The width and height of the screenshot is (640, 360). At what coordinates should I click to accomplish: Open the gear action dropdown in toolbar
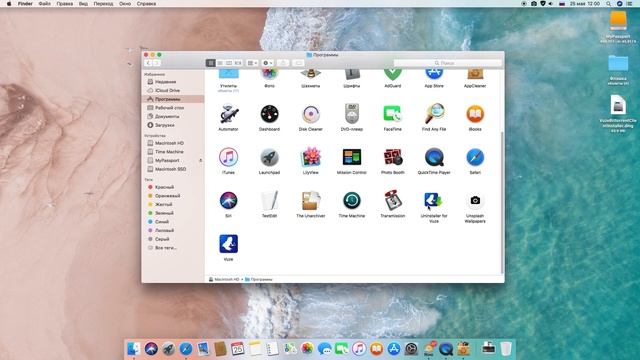coord(268,63)
